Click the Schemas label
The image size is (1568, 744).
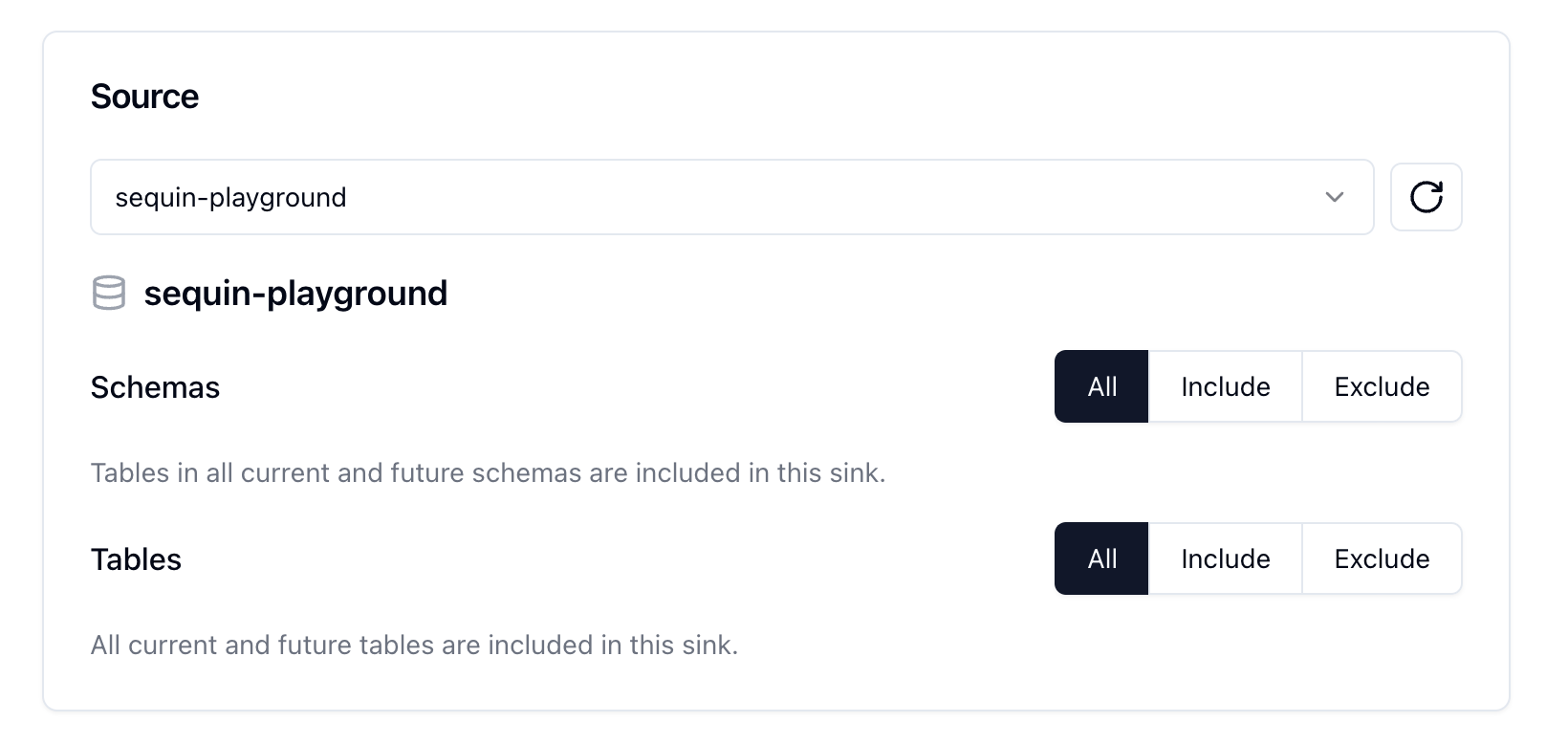[155, 387]
